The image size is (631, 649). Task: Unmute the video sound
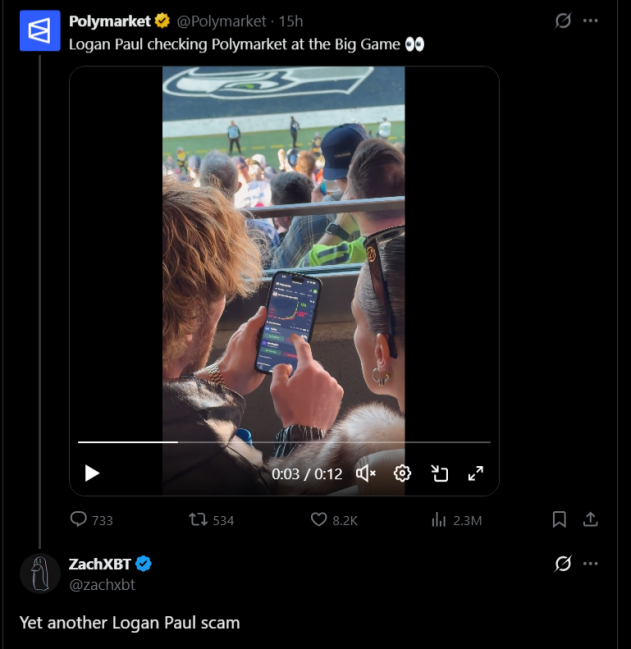coord(366,473)
